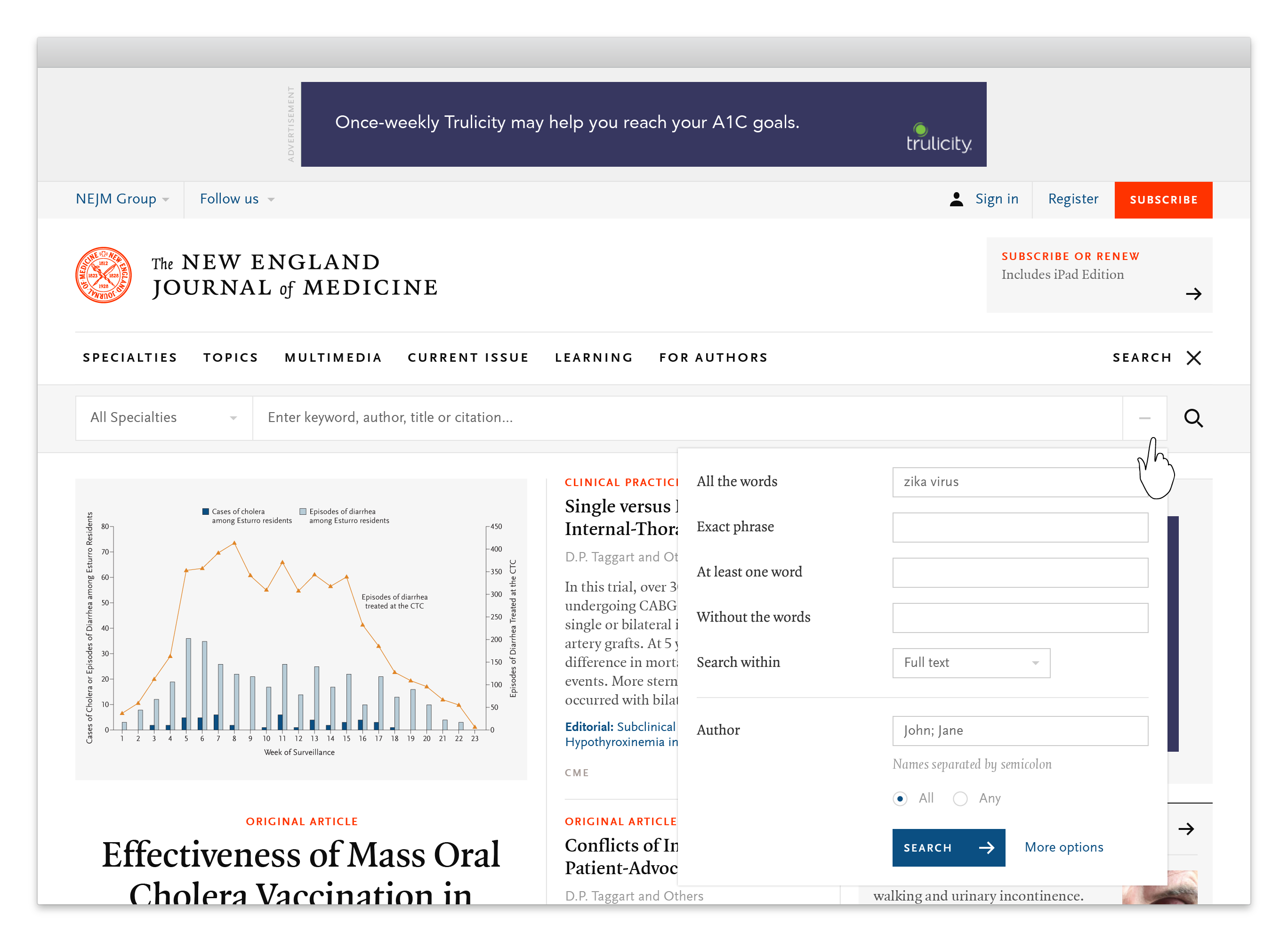Click the Trulicity advertisement banner
1288x942 pixels.
point(644,124)
